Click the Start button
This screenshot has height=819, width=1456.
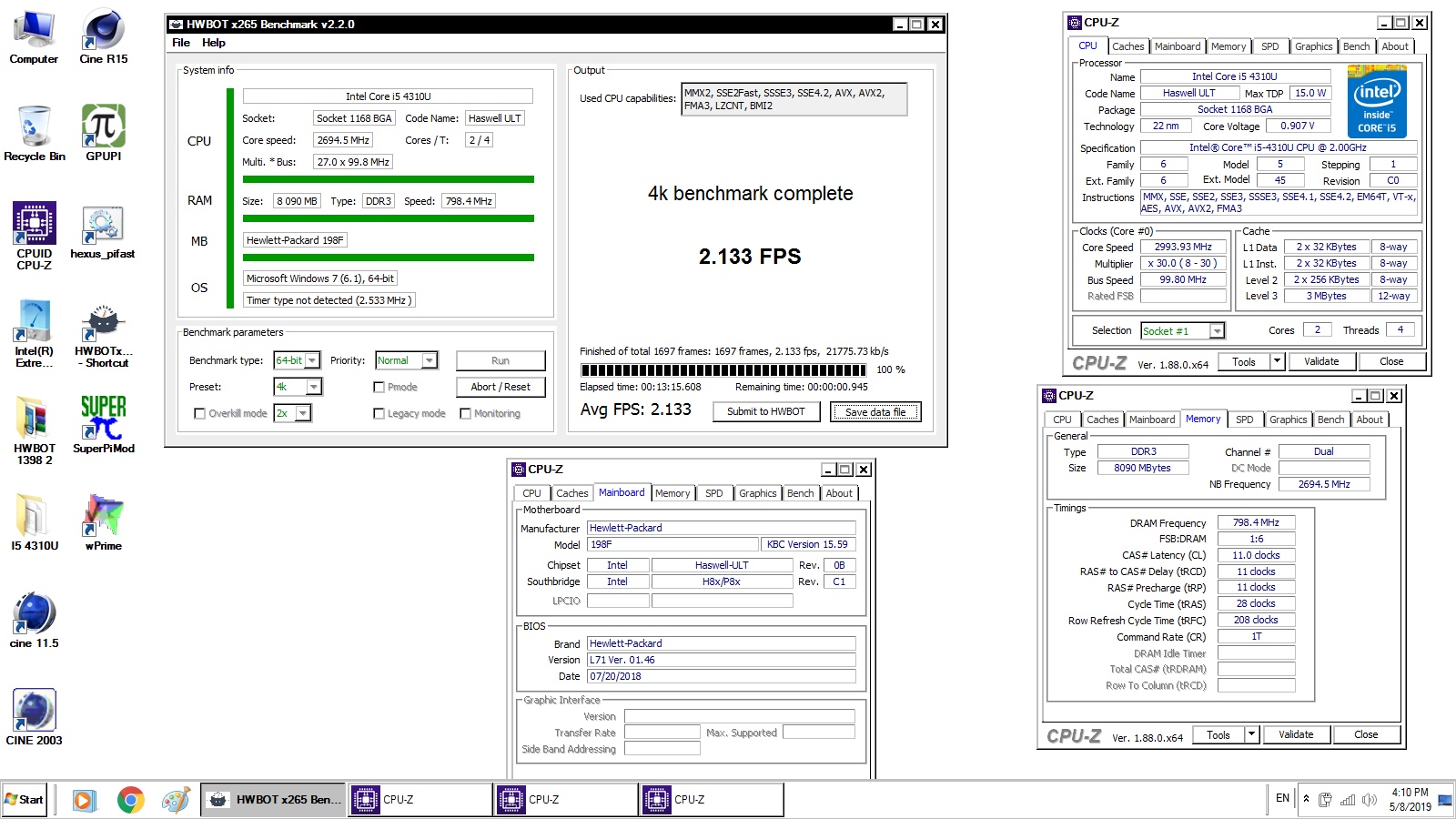(25, 800)
